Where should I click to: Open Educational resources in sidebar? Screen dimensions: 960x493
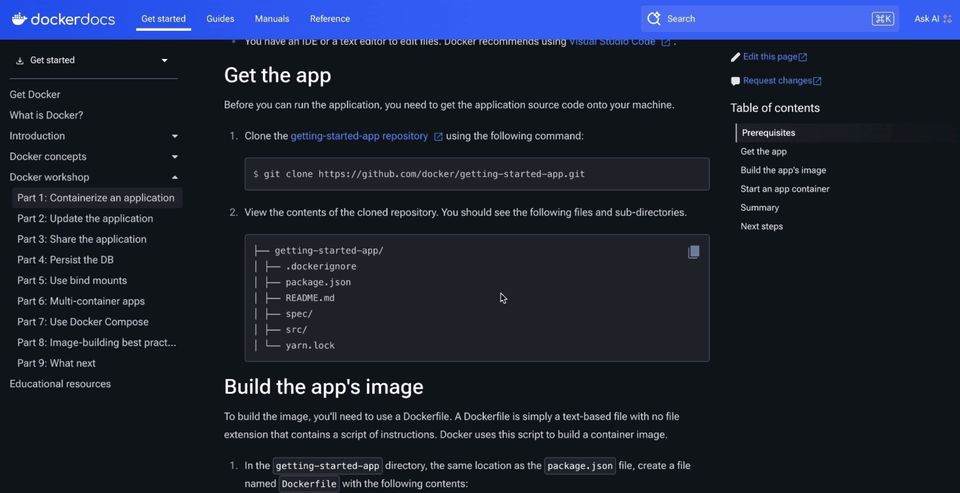click(x=60, y=384)
